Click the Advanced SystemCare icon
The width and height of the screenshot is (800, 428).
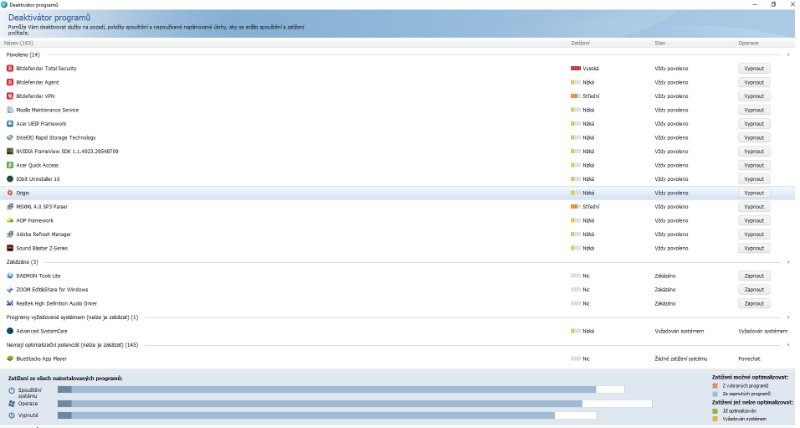(10, 331)
